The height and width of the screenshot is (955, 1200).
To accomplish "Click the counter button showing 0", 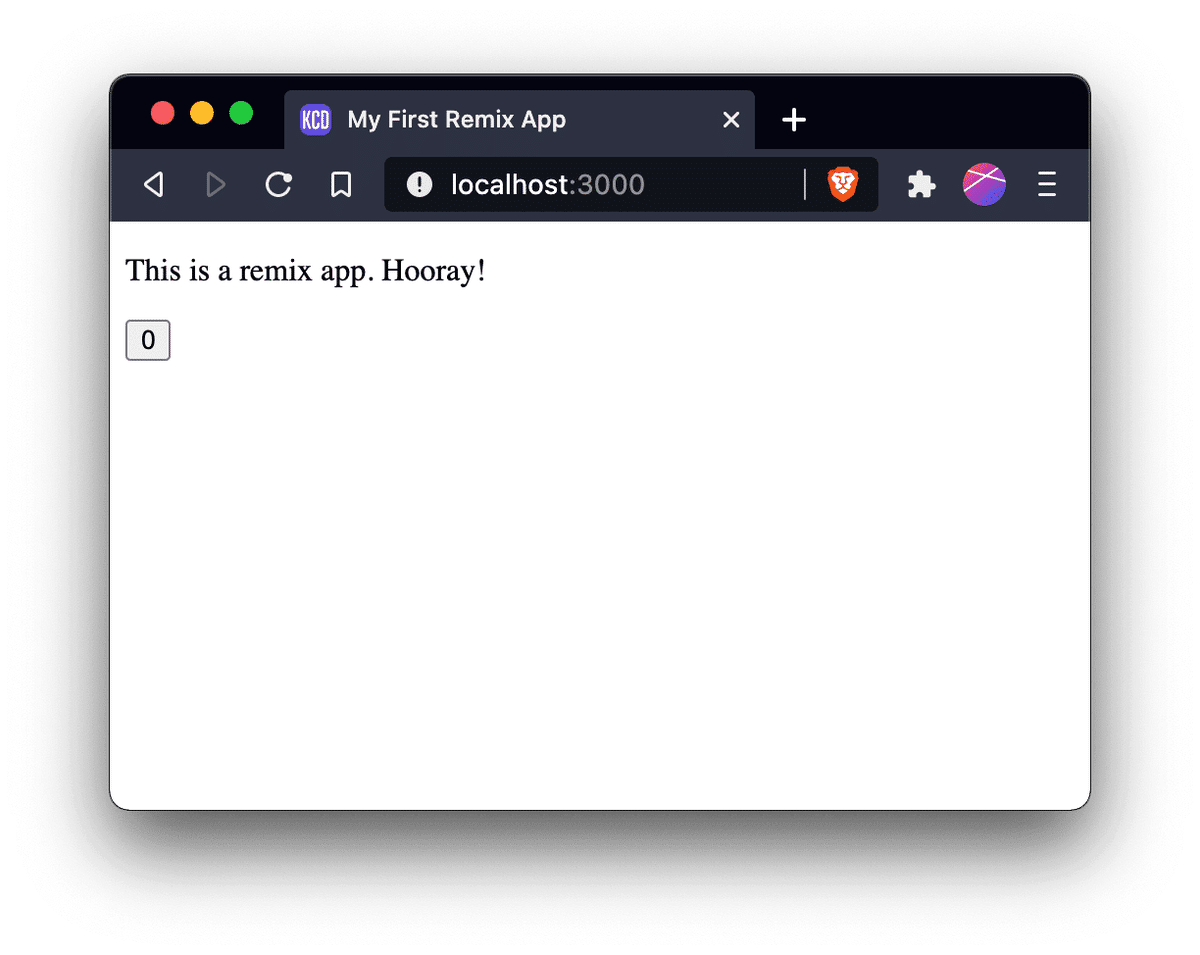I will (x=148, y=340).
